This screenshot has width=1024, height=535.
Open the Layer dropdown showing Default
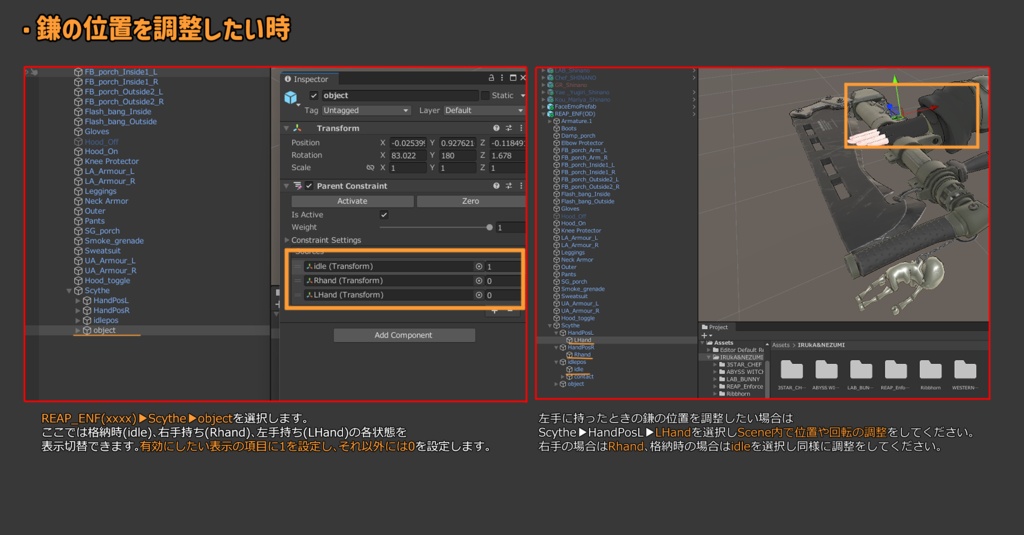click(x=484, y=110)
